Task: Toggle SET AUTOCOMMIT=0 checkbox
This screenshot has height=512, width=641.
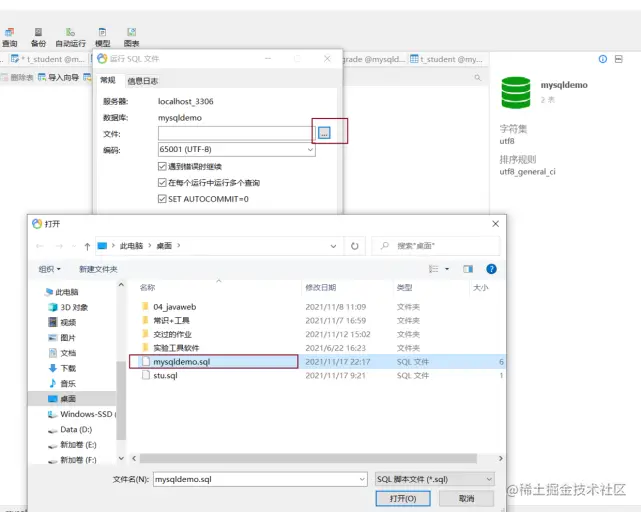Action: tap(162, 199)
